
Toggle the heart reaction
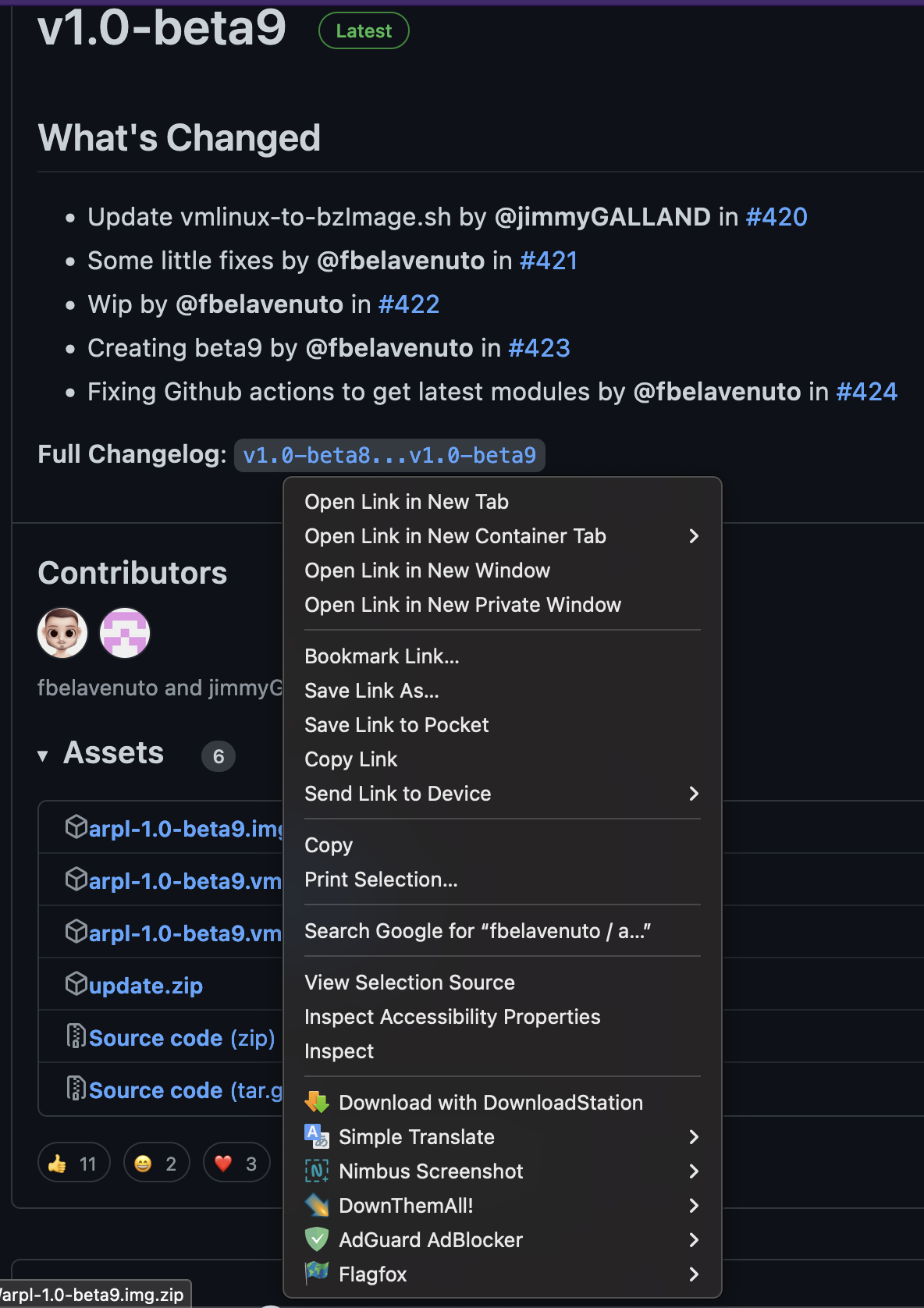pos(236,1164)
